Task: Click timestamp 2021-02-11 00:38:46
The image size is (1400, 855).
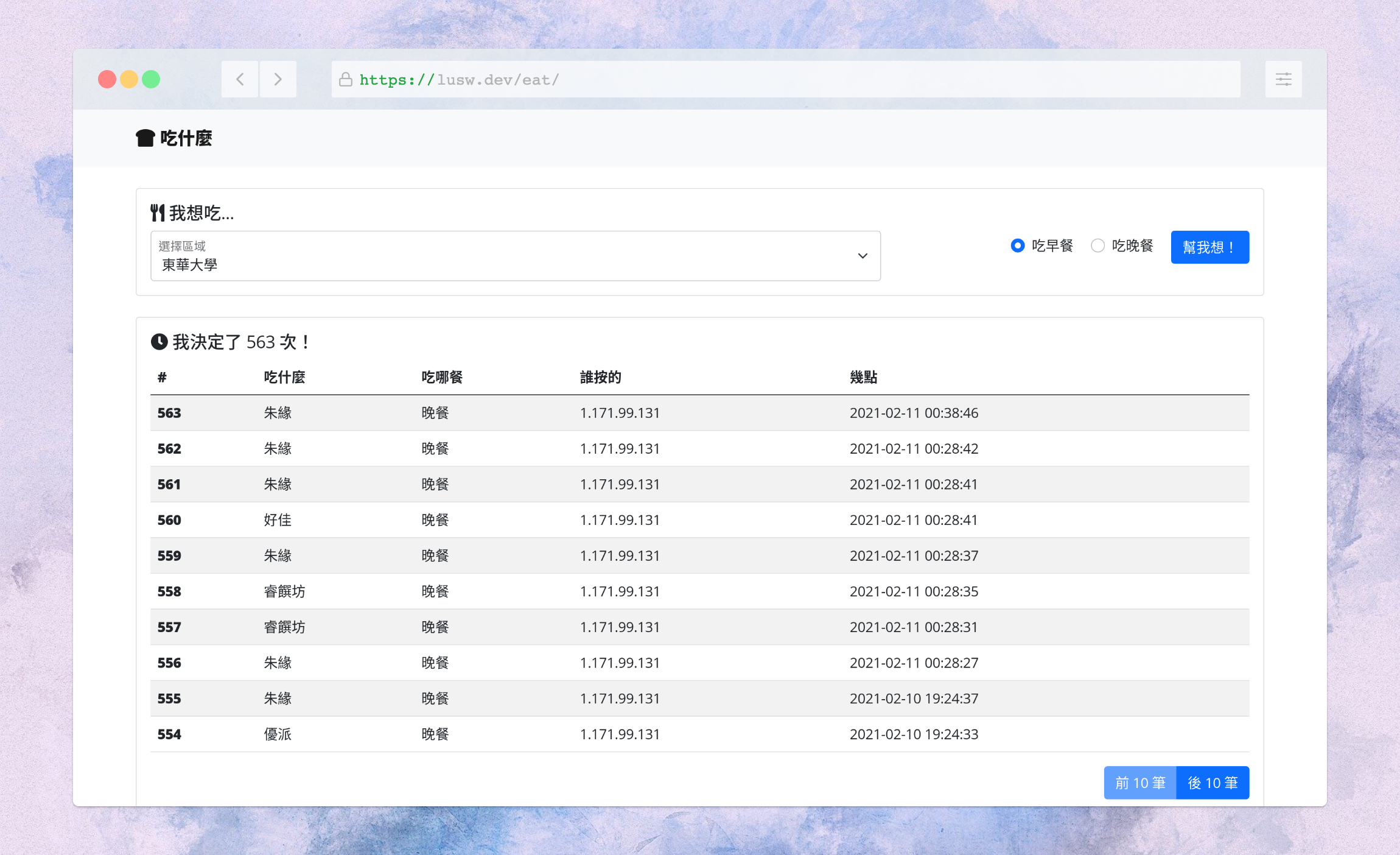Action: pos(914,413)
